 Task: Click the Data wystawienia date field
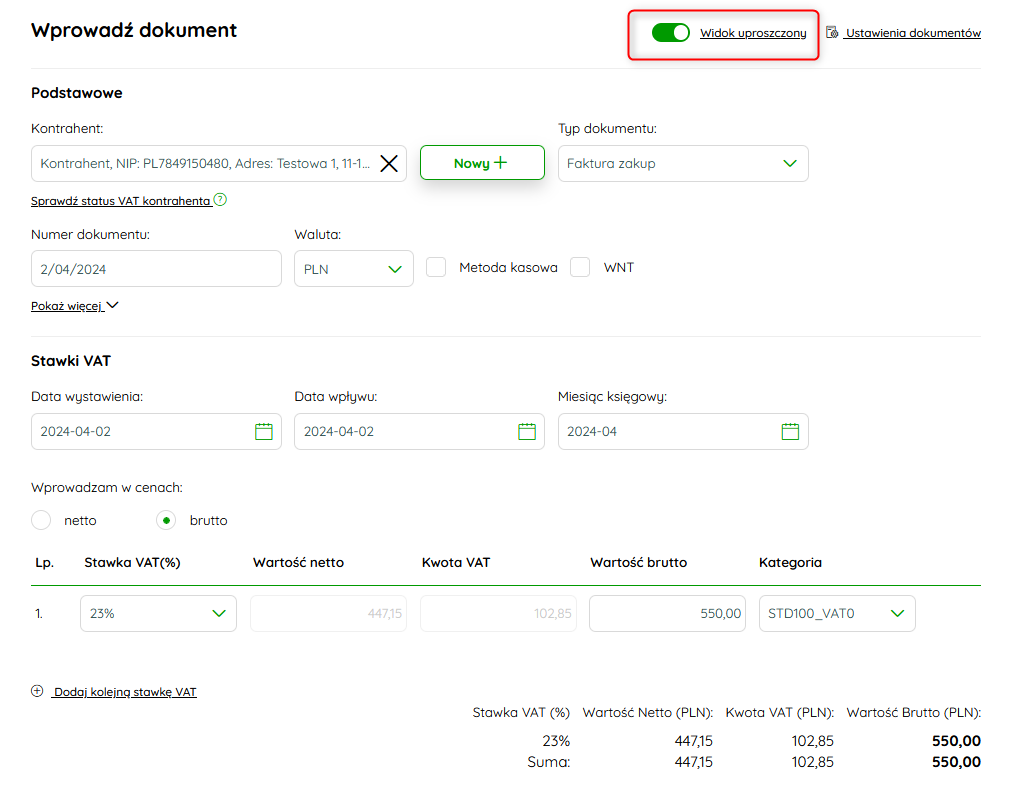pyautogui.click(x=156, y=431)
